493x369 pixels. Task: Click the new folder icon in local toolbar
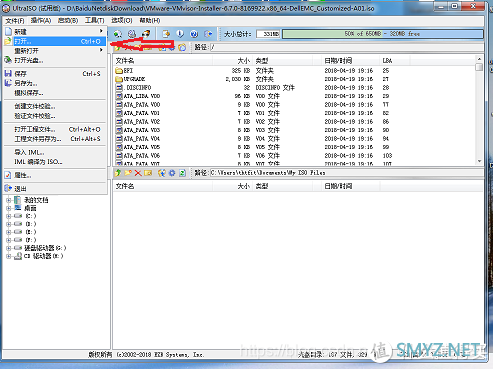click(128, 173)
